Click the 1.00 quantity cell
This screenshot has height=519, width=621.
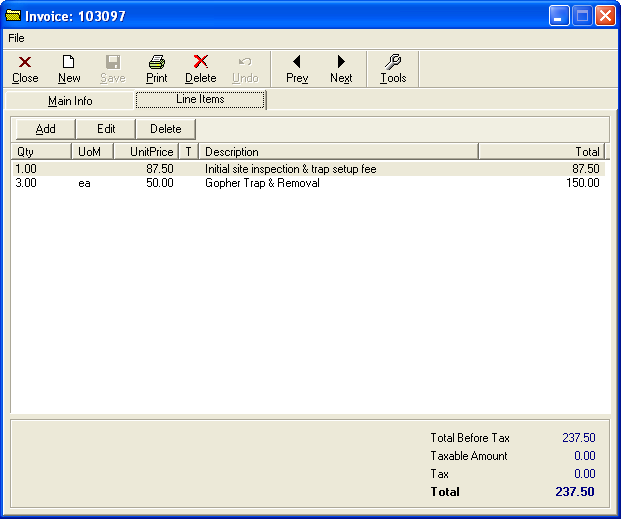click(26, 169)
